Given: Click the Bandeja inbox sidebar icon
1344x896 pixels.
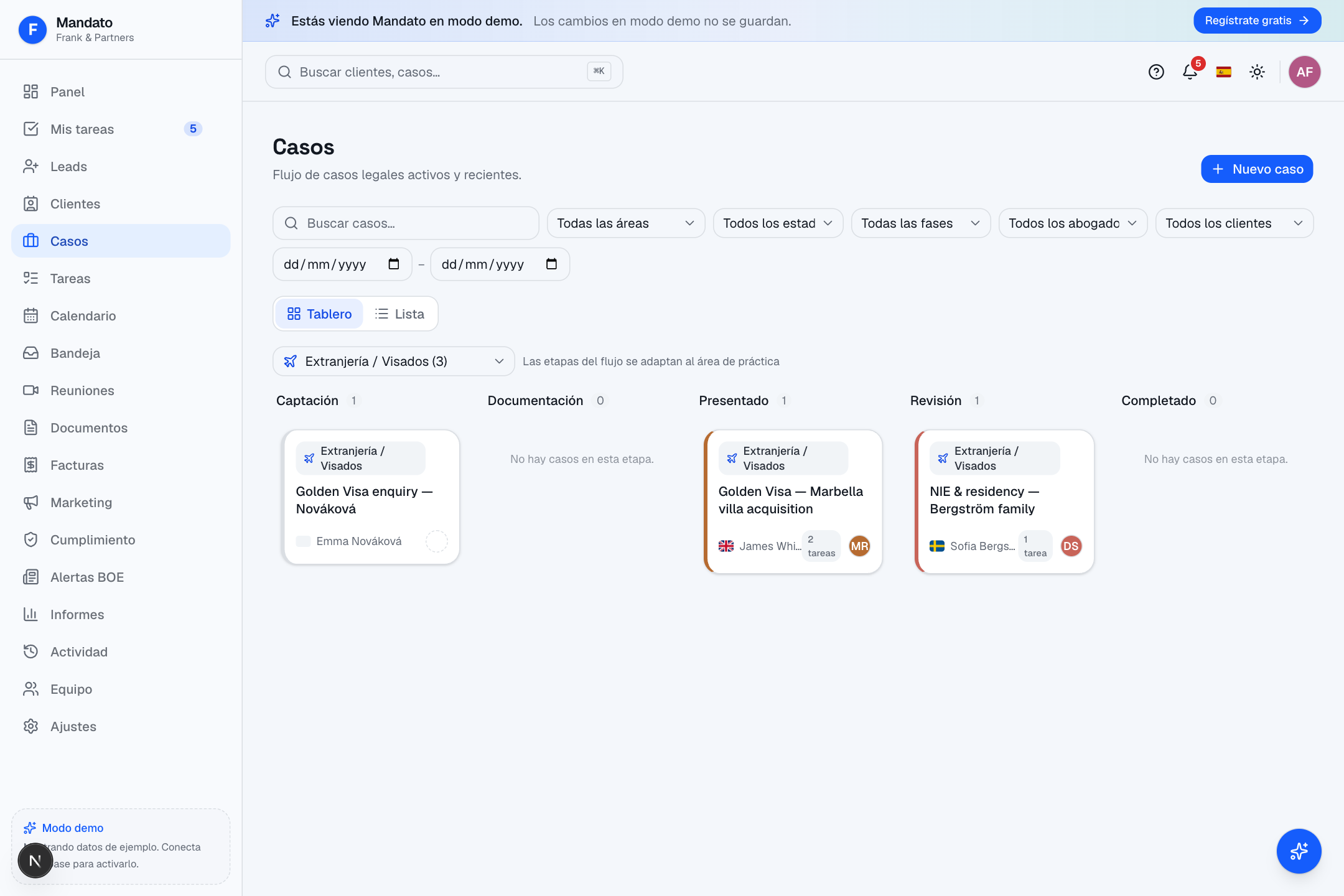Looking at the screenshot, I should click(x=30, y=353).
